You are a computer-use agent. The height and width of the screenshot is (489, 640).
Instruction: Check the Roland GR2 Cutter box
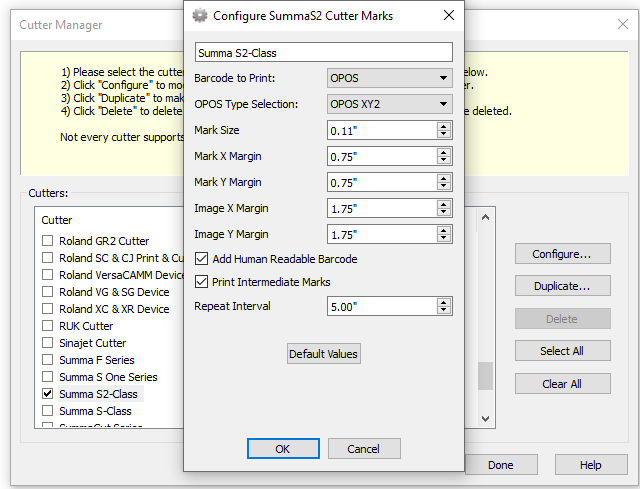point(48,240)
